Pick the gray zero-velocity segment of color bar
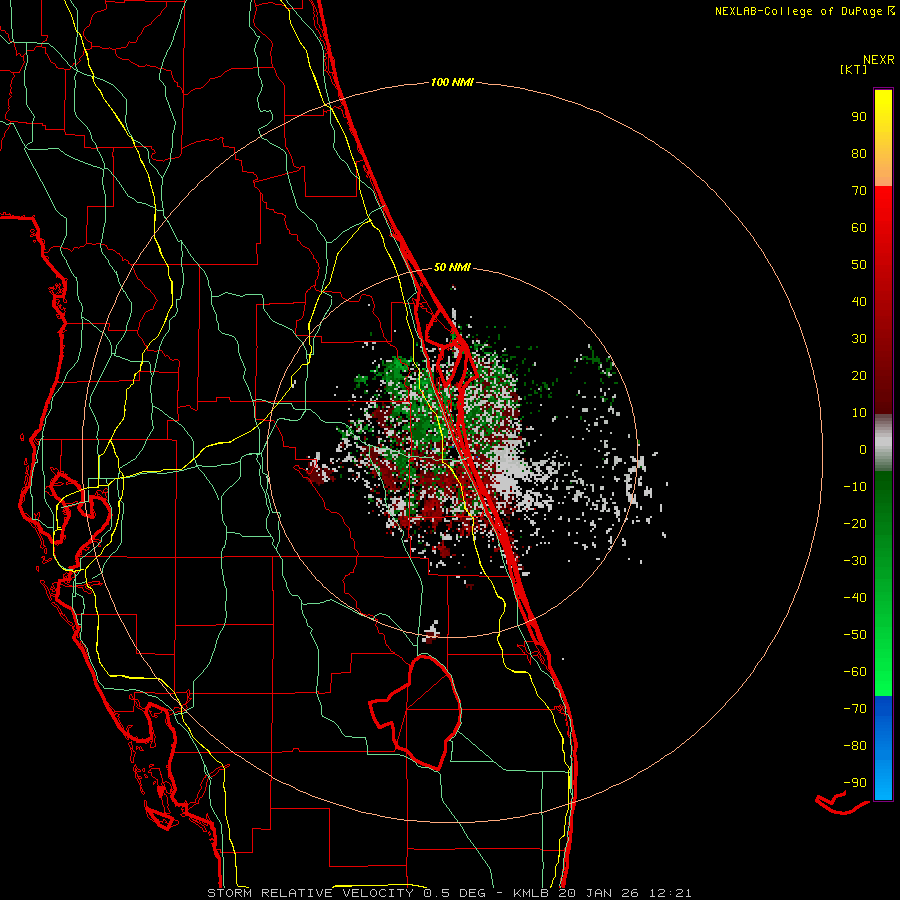This screenshot has height=900, width=900. pyautogui.click(x=883, y=443)
